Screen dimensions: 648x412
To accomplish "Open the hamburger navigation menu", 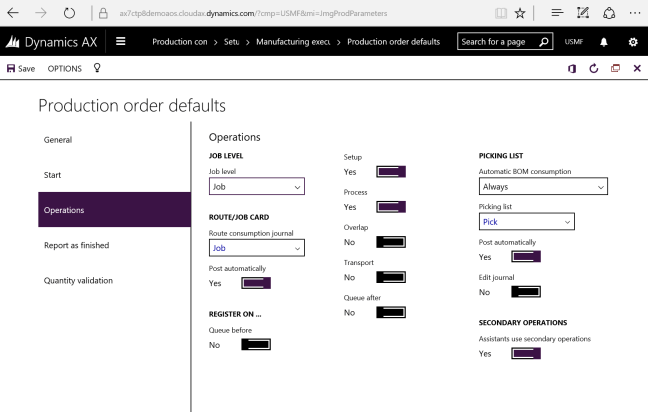I will pos(121,42).
